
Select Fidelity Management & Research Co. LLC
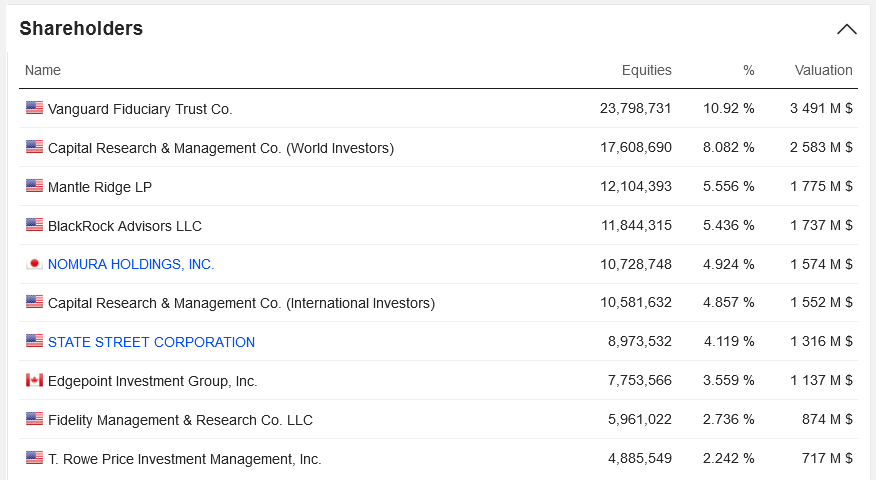coord(180,420)
